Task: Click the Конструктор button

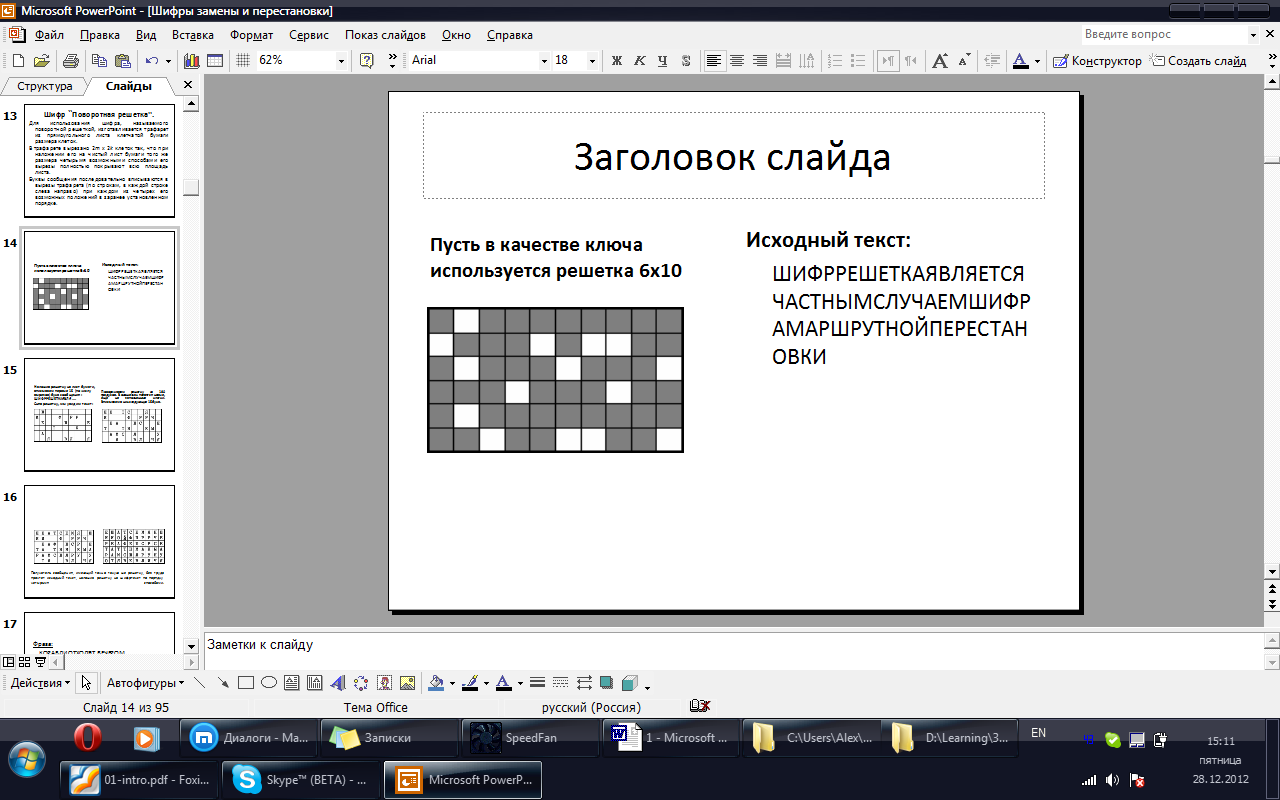Action: pos(1098,60)
